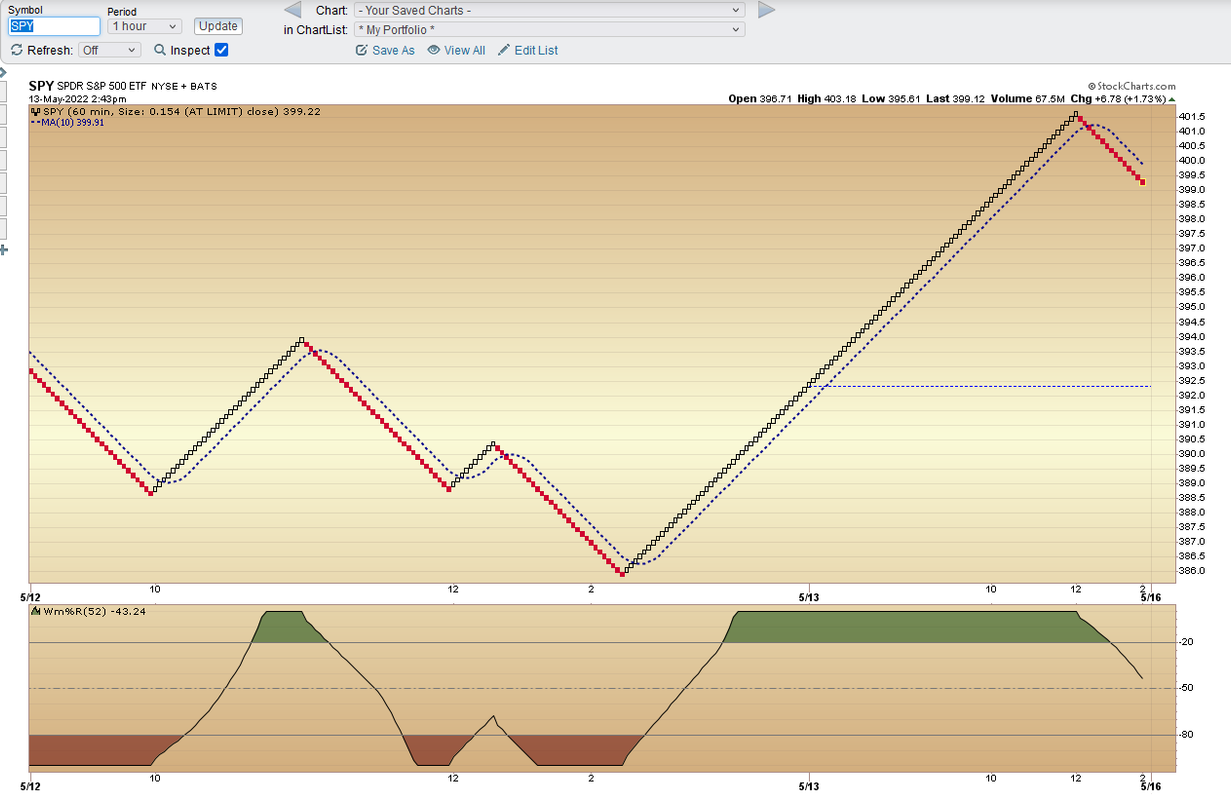Click the SPY (60 min) legend label
The image size is (1231, 800).
click(x=177, y=111)
